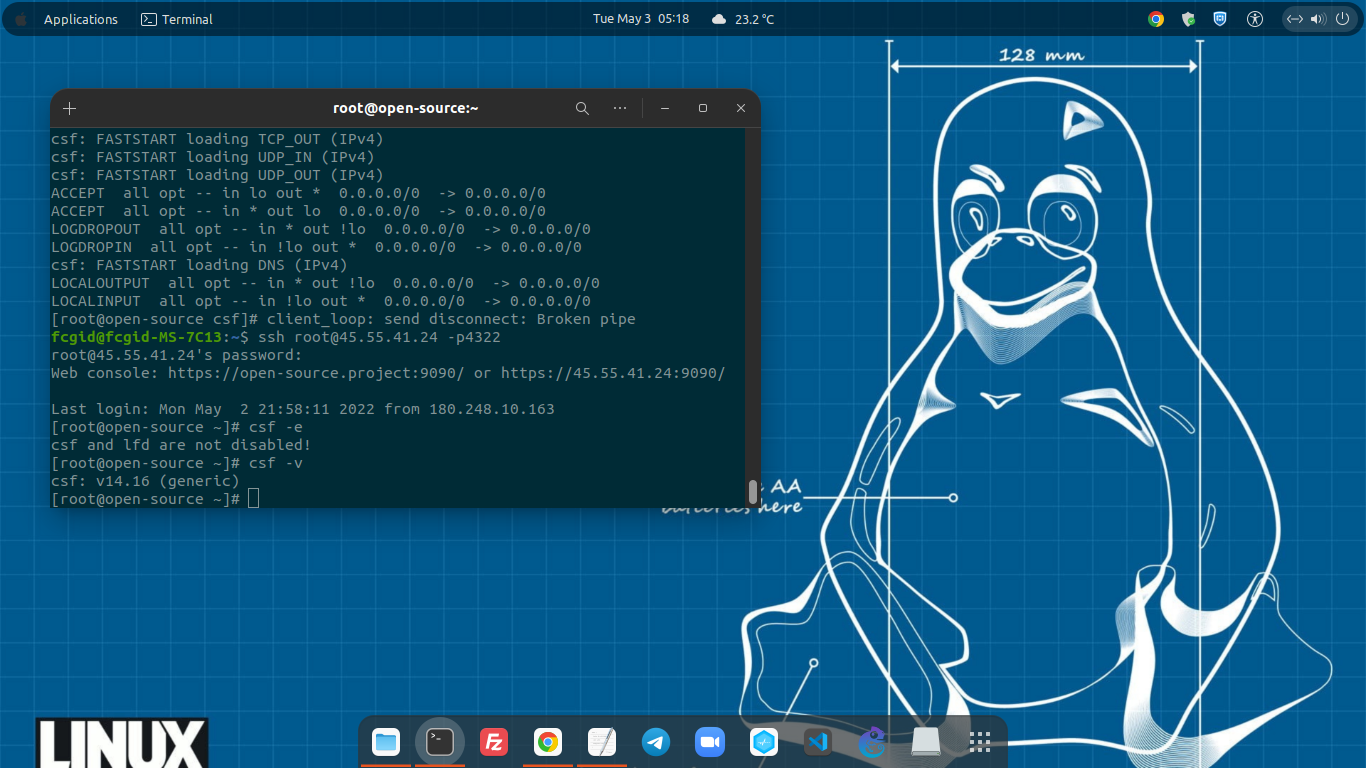
Task: Click the Chrome tray icon in top bar
Action: point(1156,19)
